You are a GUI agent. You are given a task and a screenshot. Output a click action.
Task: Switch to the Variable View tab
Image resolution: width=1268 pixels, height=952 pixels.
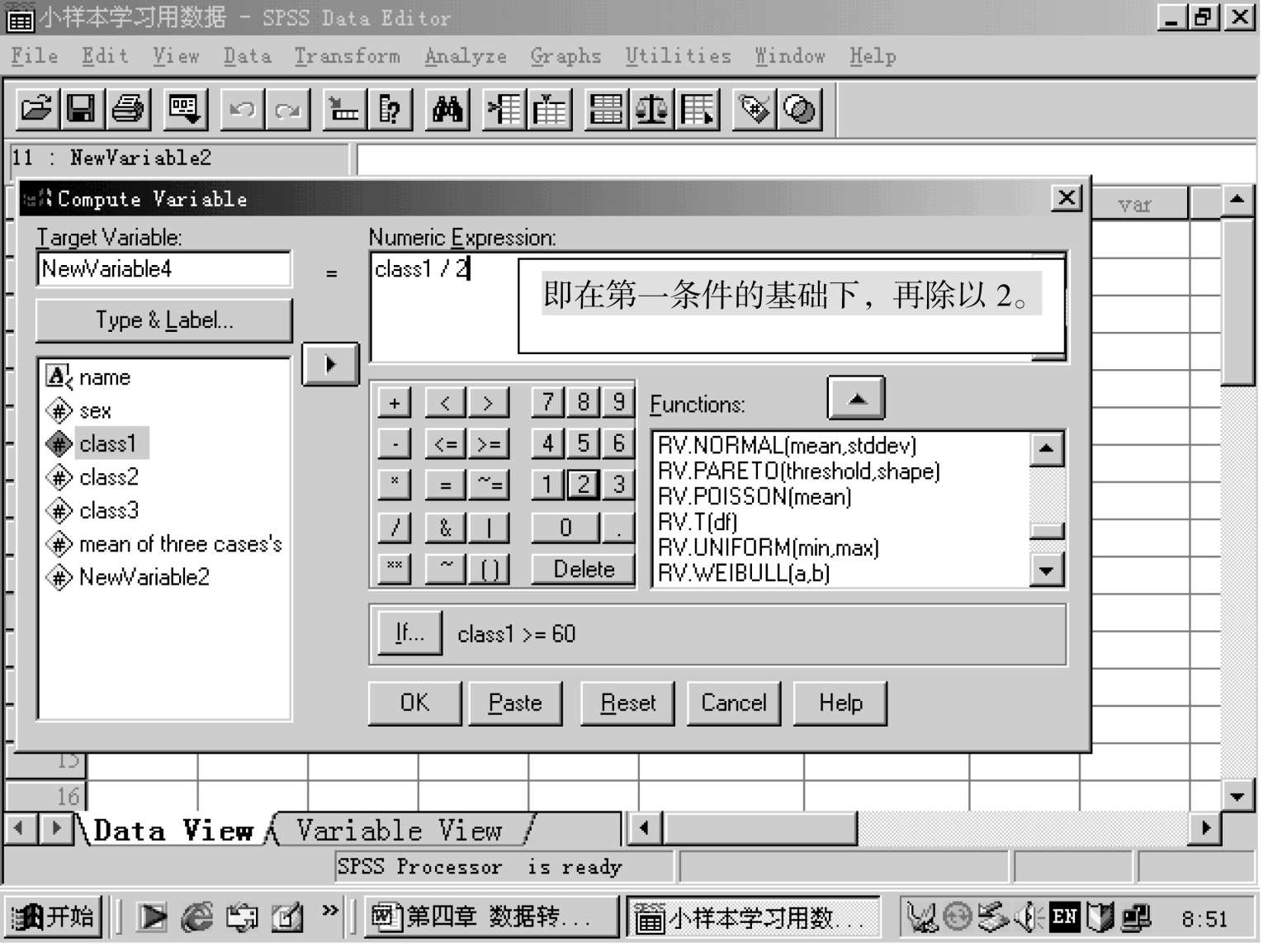pos(400,830)
